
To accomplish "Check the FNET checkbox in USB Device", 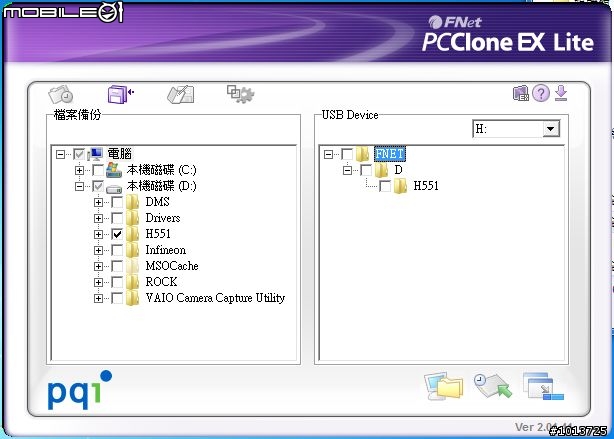I will (347, 154).
